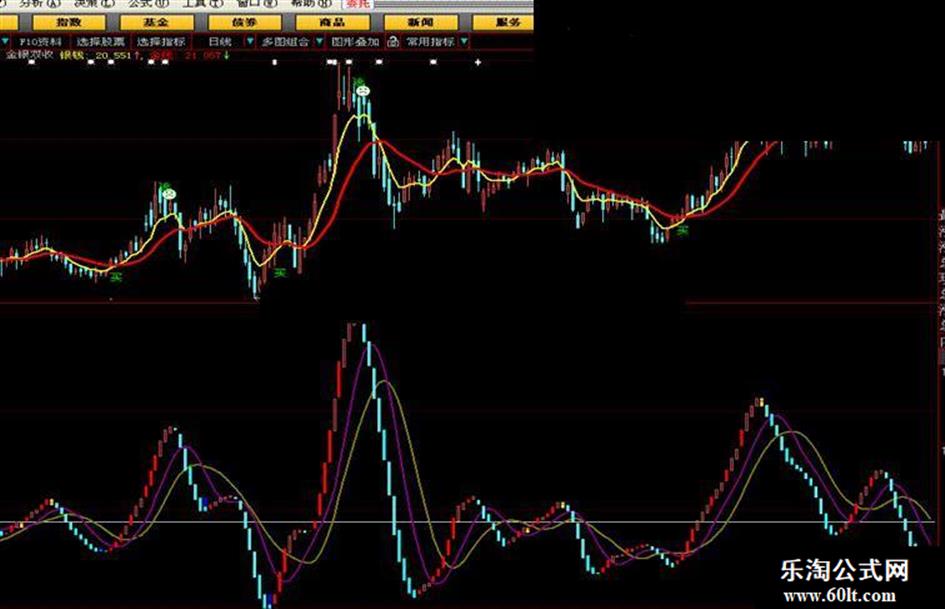945x609 pixels.
Task: Expand dropdown arrow next to 日线
Action: 250,42
